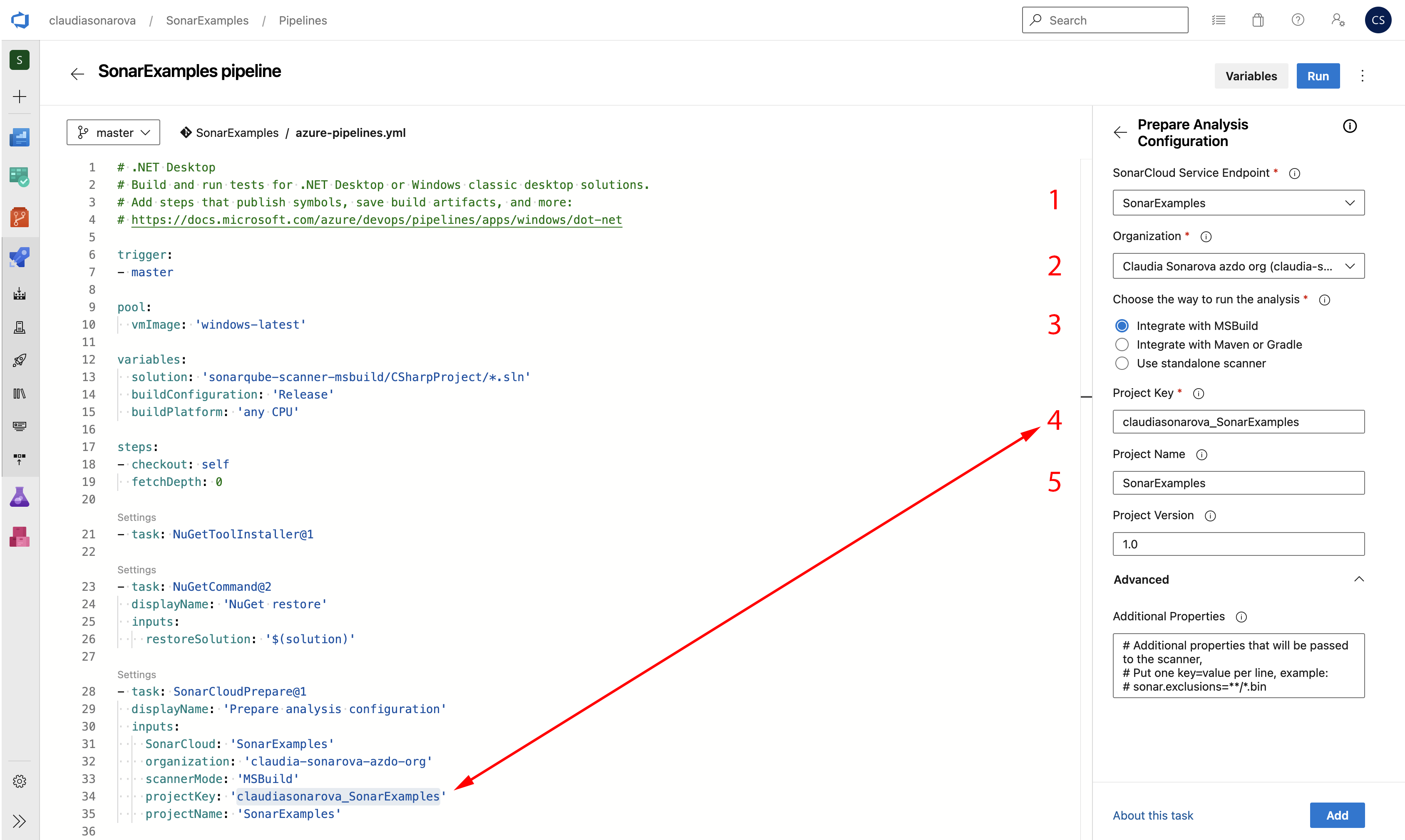The width and height of the screenshot is (1405, 840).
Task: Open the Repos hub from sidebar
Action: click(20, 217)
